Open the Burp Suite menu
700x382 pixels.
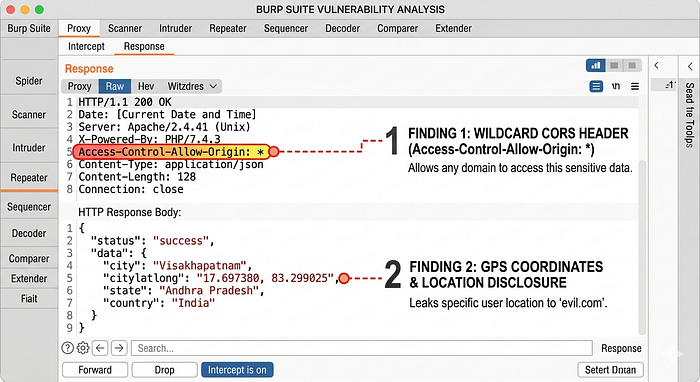29,28
